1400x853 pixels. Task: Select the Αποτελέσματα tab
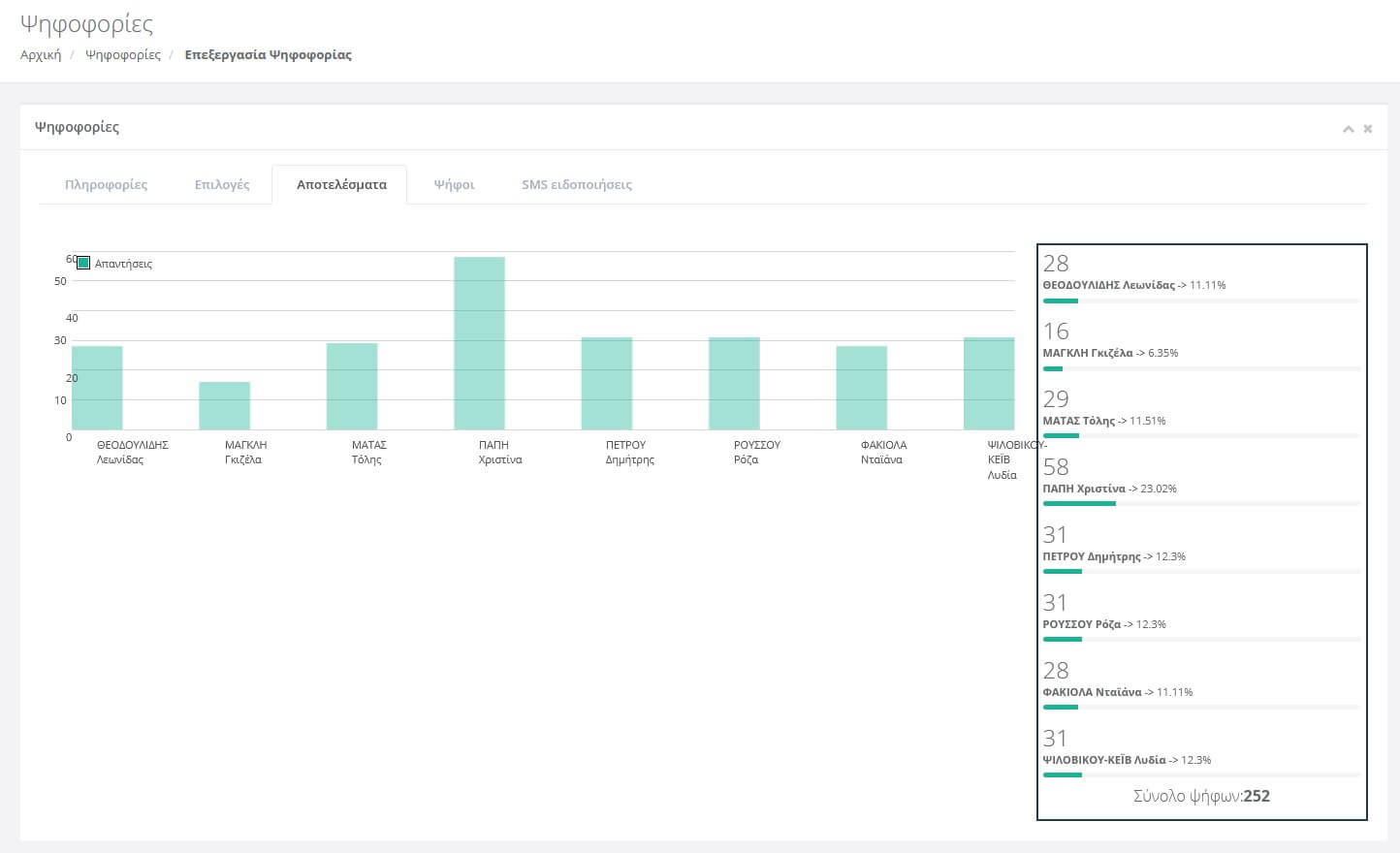[x=341, y=184]
